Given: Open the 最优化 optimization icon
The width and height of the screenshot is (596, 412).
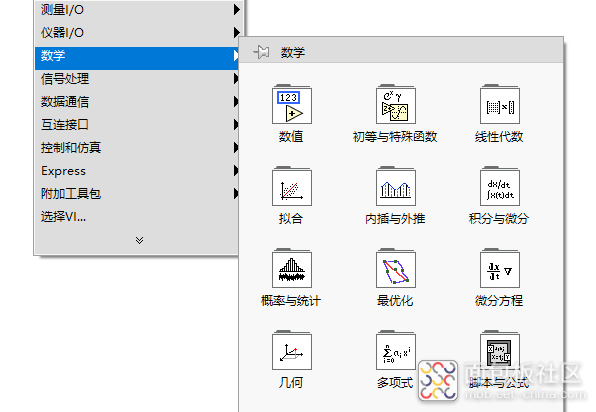Looking at the screenshot, I should point(396,268).
